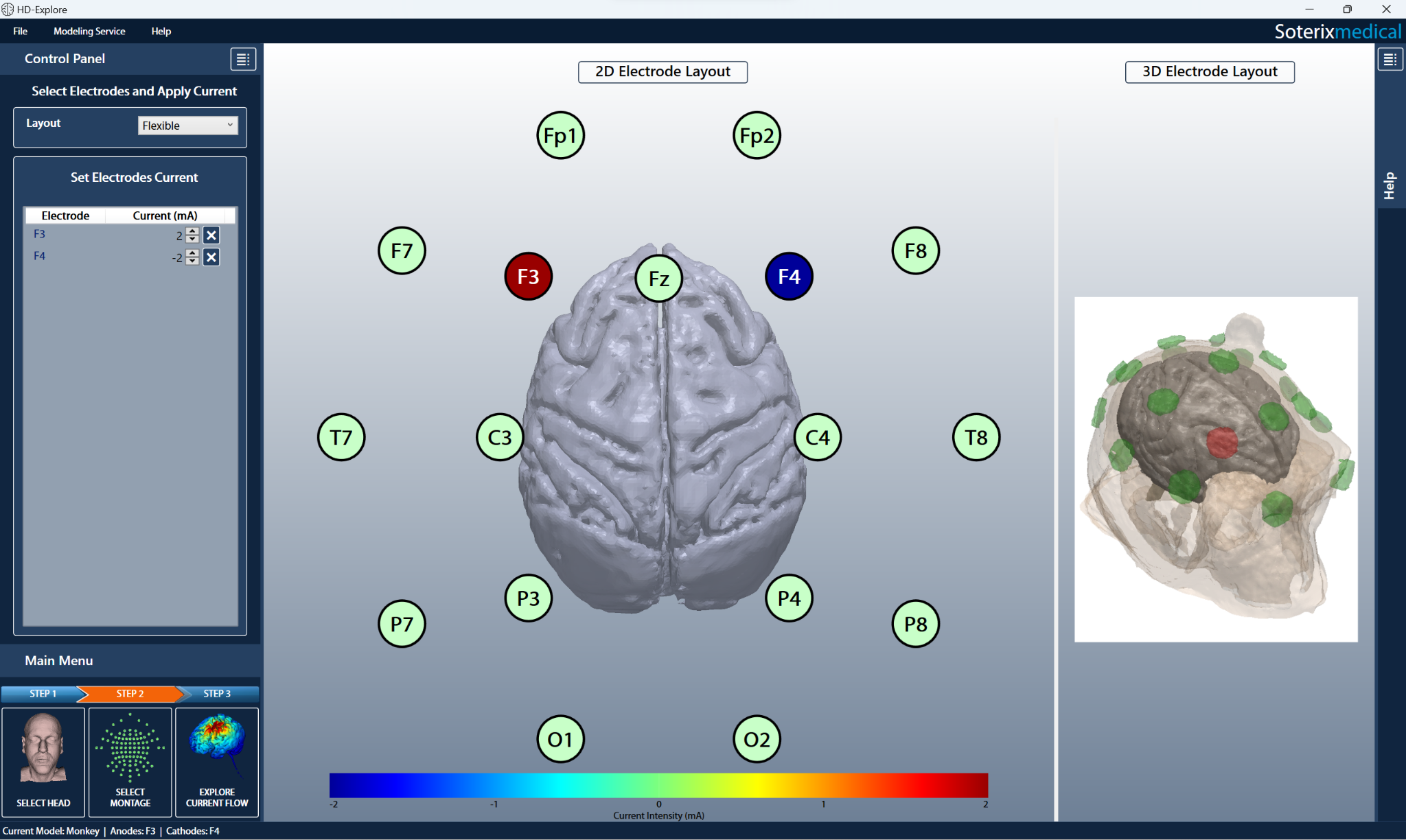1406x840 pixels.
Task: Restore down the HD-Explore window
Action: (x=1347, y=9)
